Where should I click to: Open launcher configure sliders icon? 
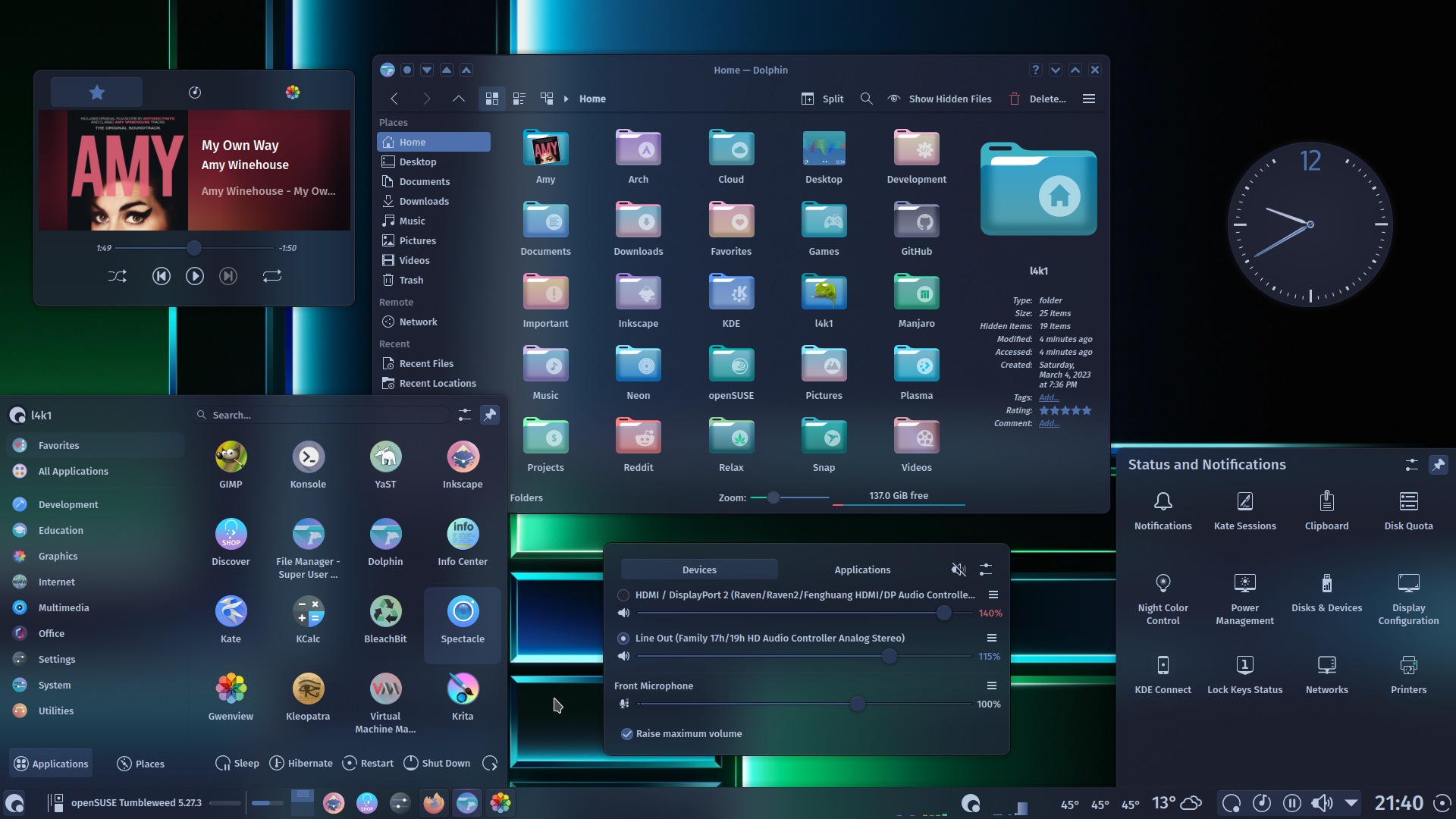coord(464,415)
